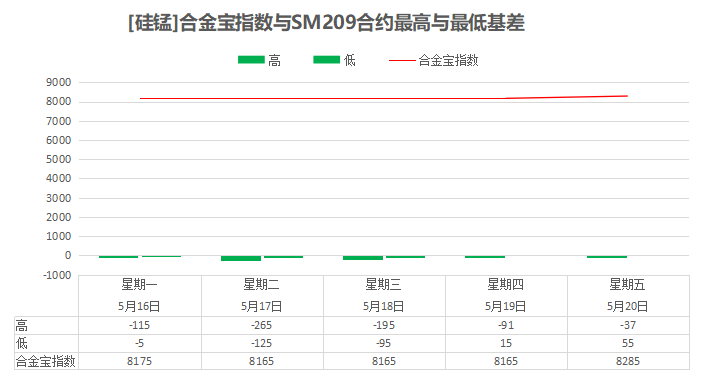Click the 星期三 column header
Screen dimensions: 707x383
[x=383, y=284]
